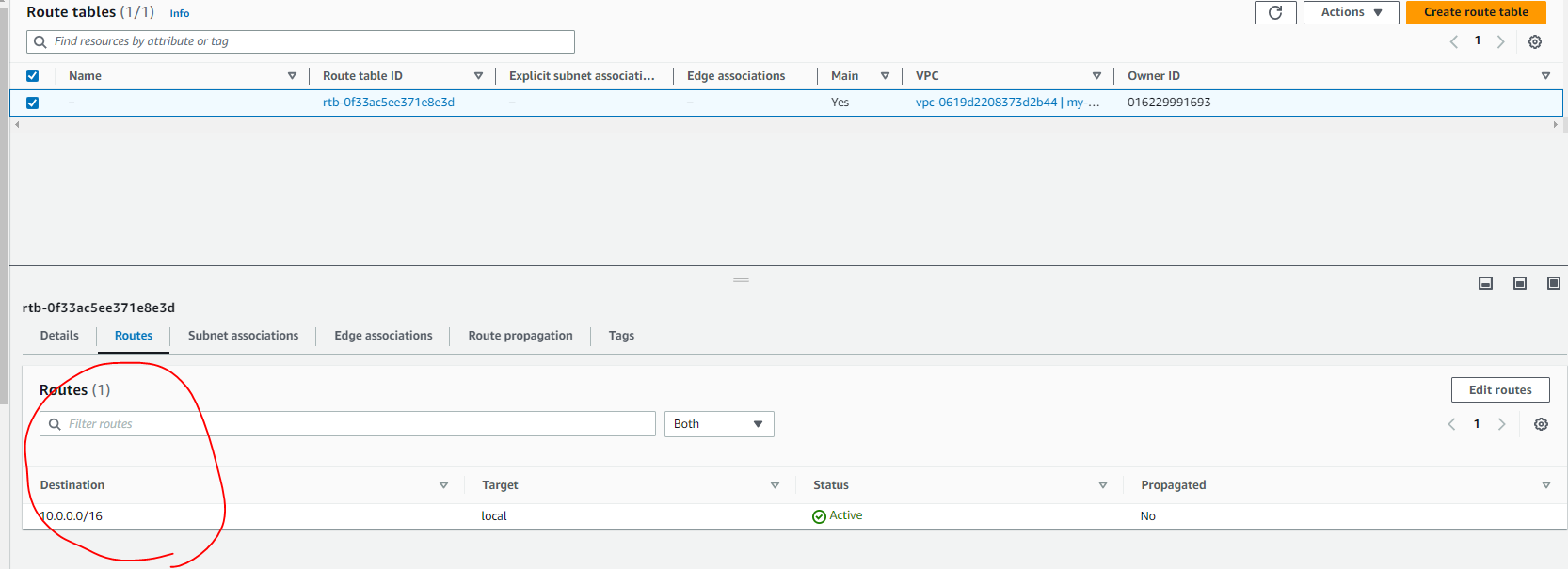Open VPC vpc-0619d2208373d2b44 link
1568x569 pixels.
tap(1007, 103)
